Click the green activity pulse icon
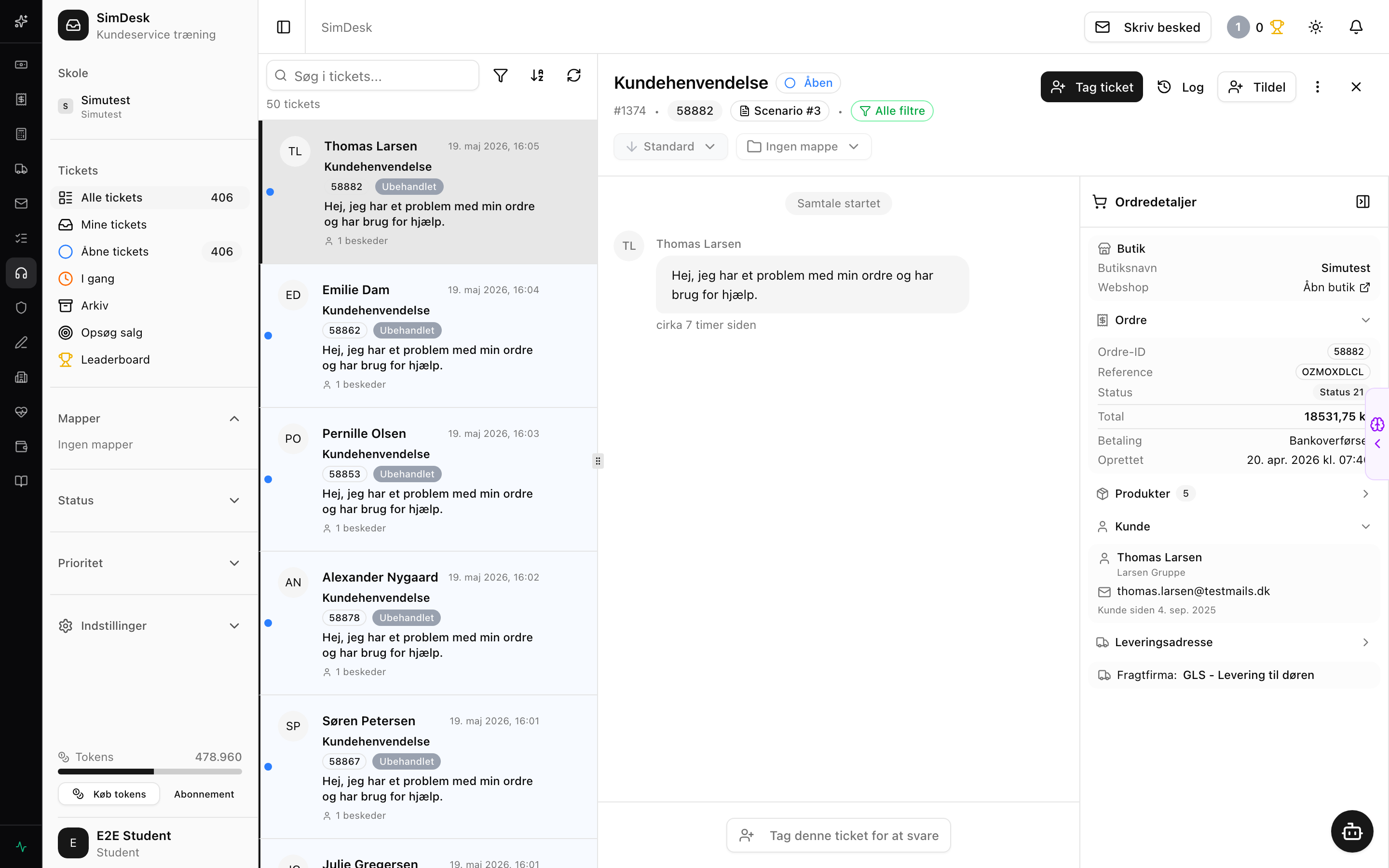 [21, 847]
